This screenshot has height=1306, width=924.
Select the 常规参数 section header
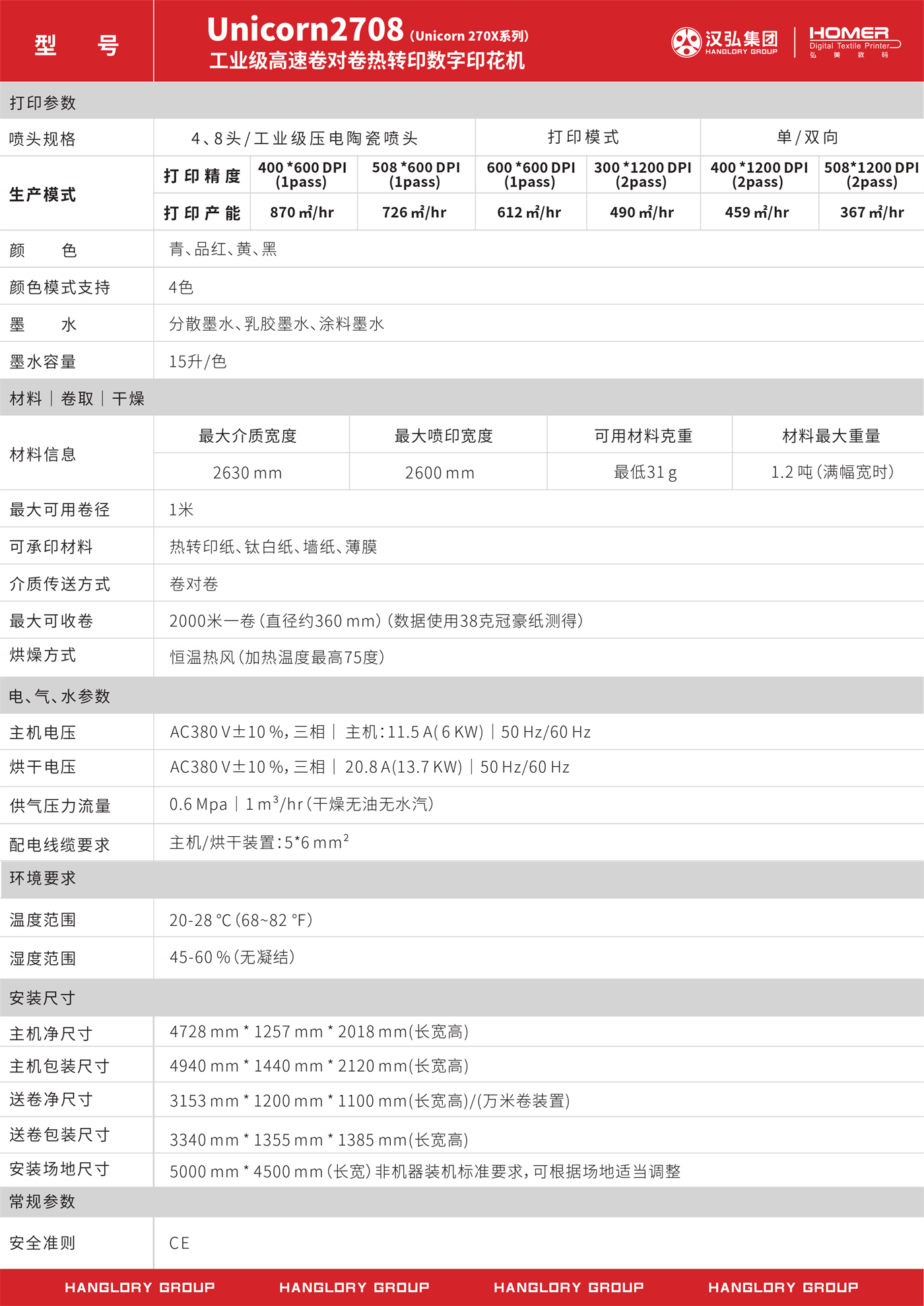(x=43, y=1202)
